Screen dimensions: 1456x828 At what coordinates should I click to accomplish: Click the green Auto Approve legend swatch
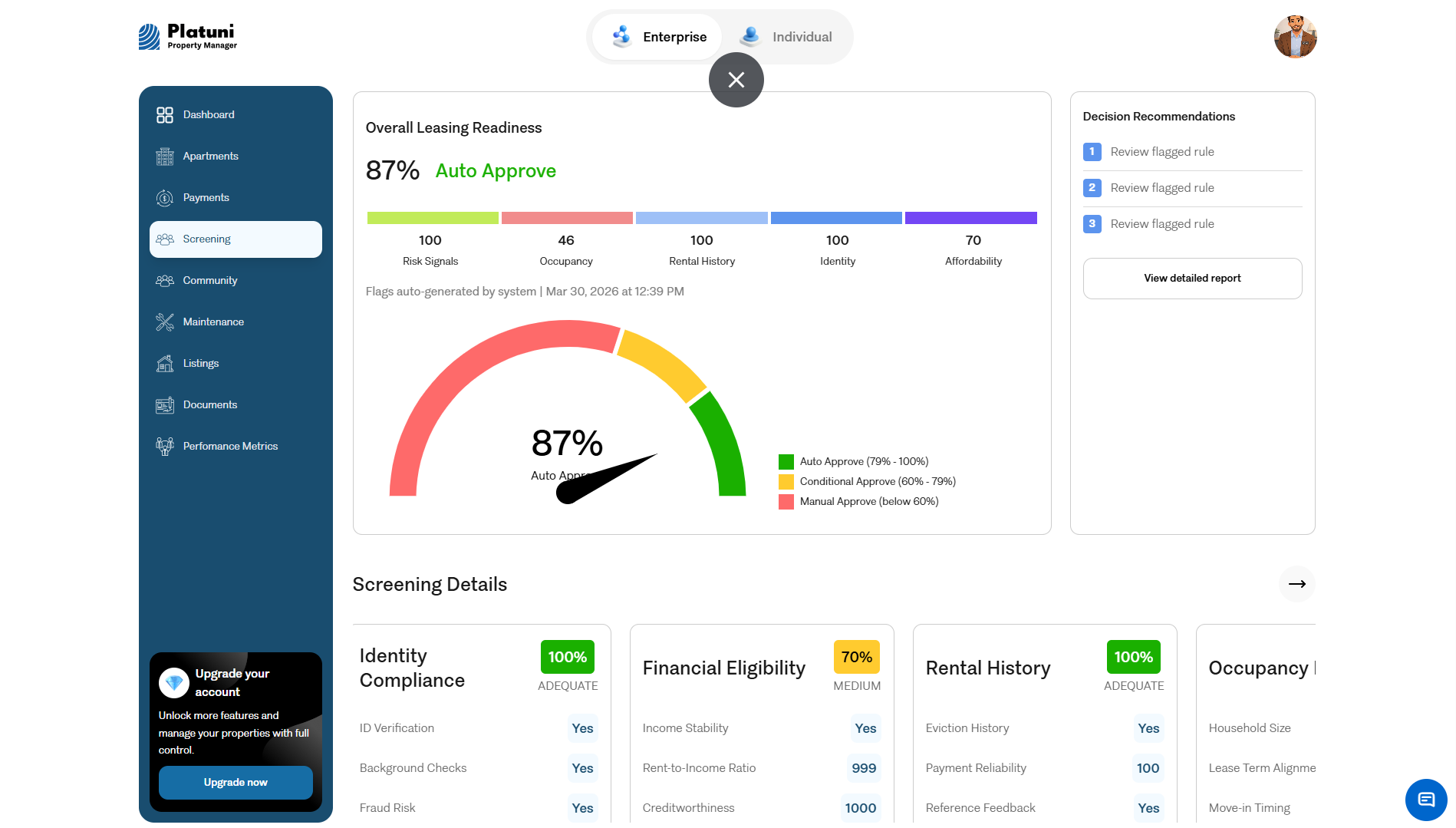(x=786, y=462)
